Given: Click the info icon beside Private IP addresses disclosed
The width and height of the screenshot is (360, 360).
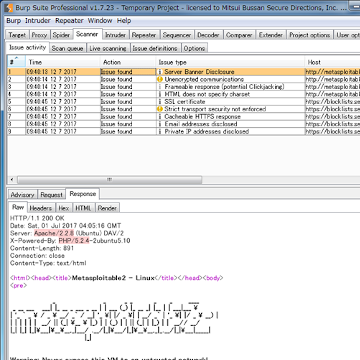Looking at the screenshot, I should [x=160, y=132].
